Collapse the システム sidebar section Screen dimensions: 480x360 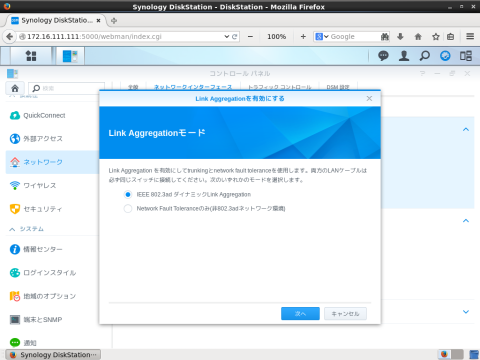coord(12,229)
